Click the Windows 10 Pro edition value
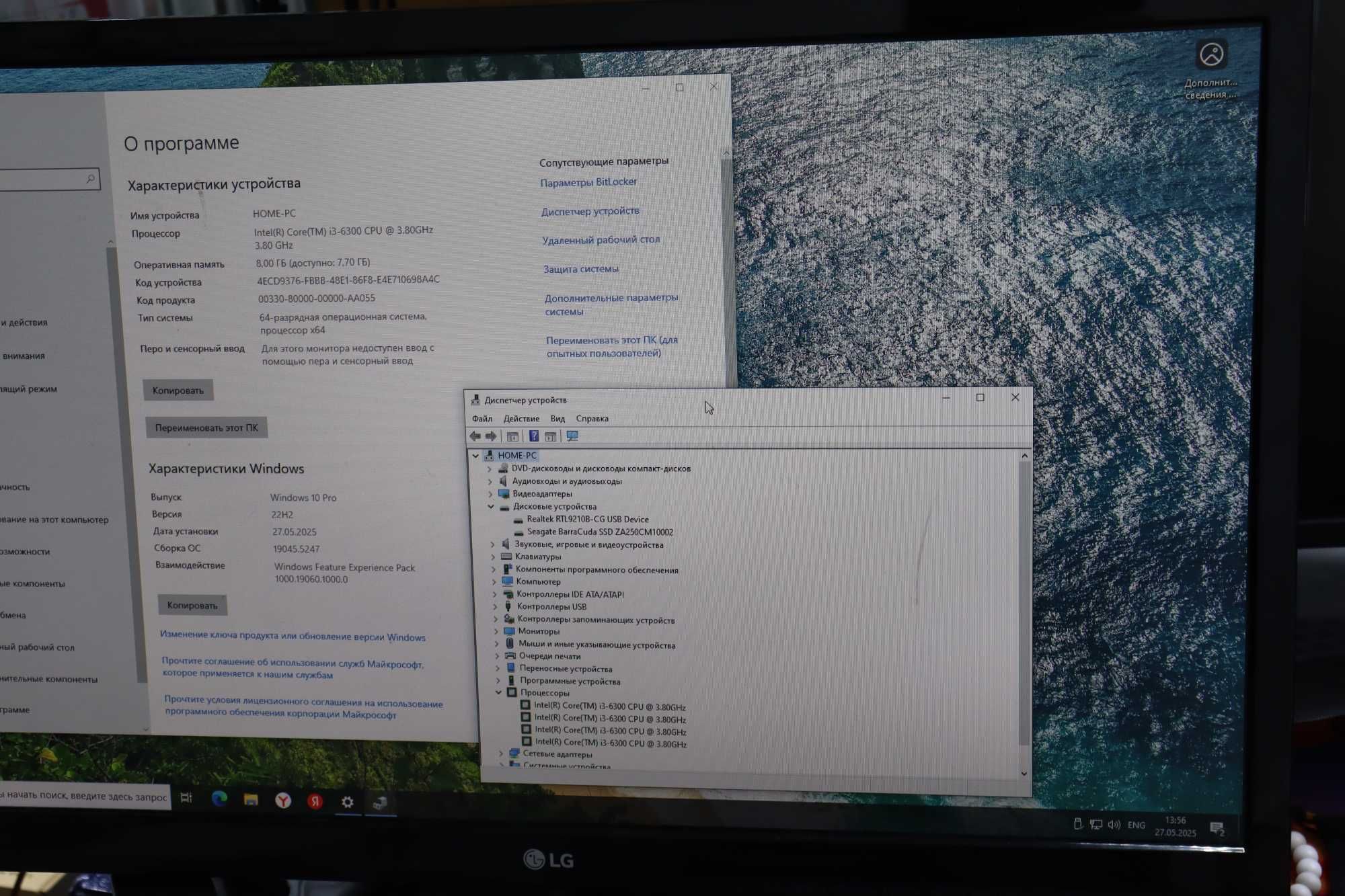Image resolution: width=1345 pixels, height=896 pixels. point(303,497)
